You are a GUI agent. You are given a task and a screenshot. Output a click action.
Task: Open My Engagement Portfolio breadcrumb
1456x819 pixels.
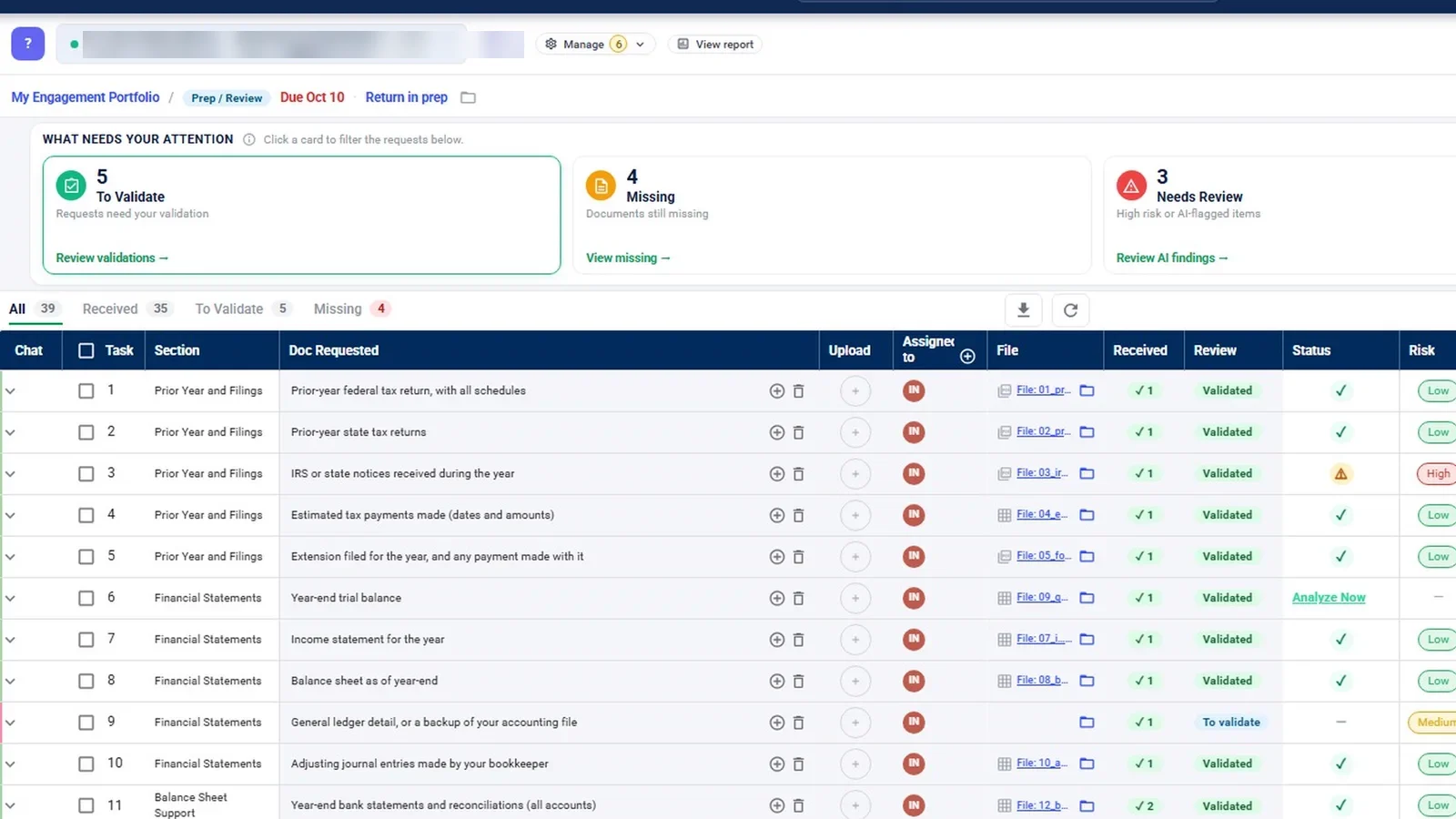pos(86,97)
